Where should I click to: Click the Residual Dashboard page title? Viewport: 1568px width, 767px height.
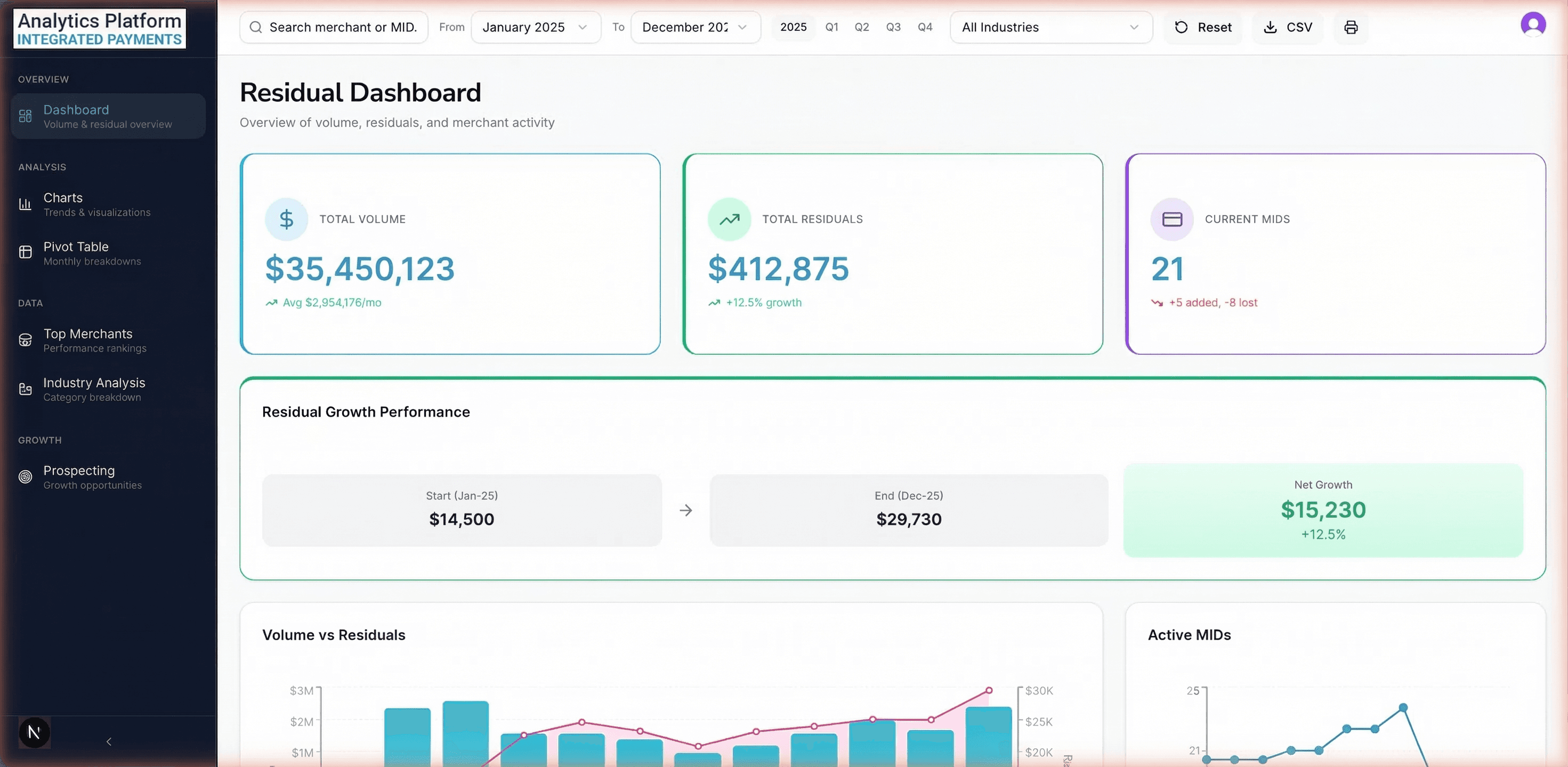click(x=360, y=93)
